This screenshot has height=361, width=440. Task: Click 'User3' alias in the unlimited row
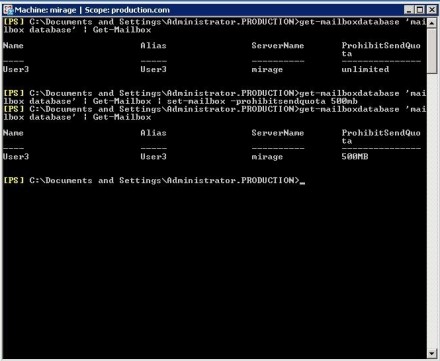[x=153, y=69]
